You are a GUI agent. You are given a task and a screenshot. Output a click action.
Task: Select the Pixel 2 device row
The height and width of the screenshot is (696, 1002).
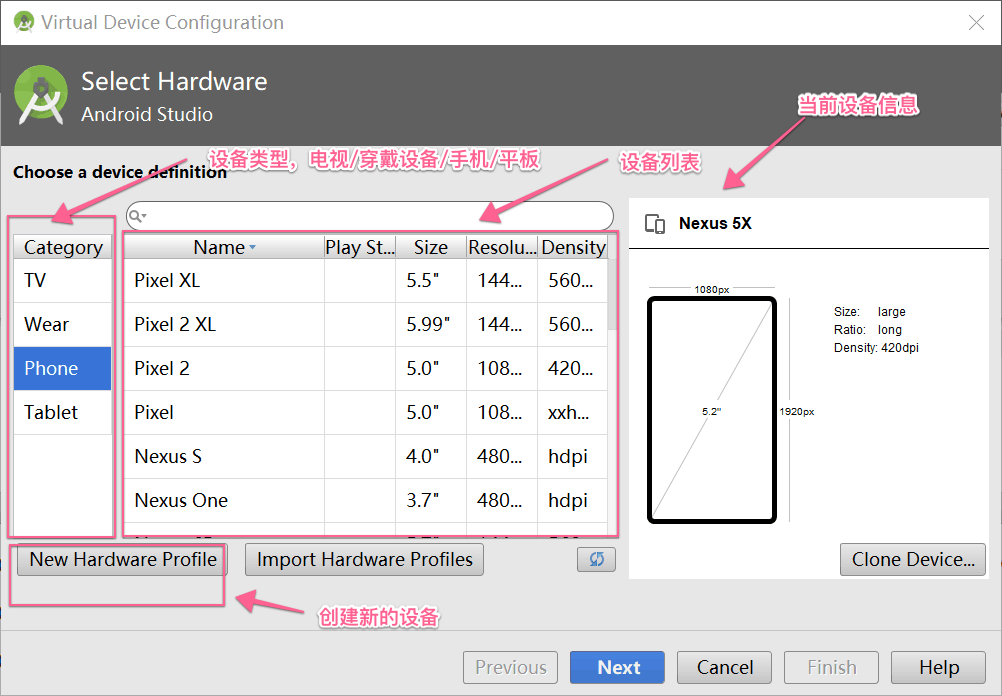coord(366,369)
